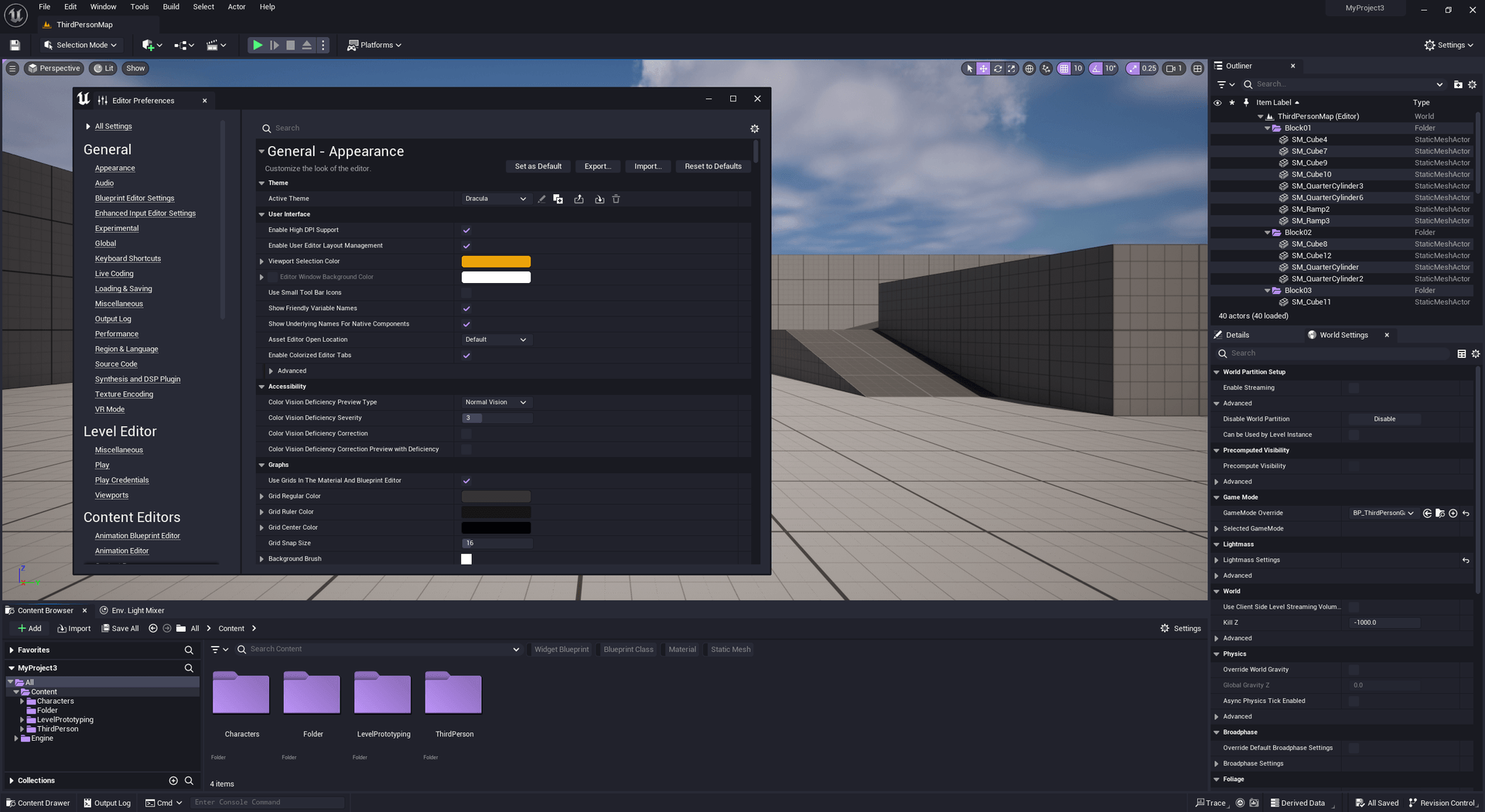Enable High DPI Support checkbox
Image resolution: width=1485 pixels, height=812 pixels.
tap(466, 230)
